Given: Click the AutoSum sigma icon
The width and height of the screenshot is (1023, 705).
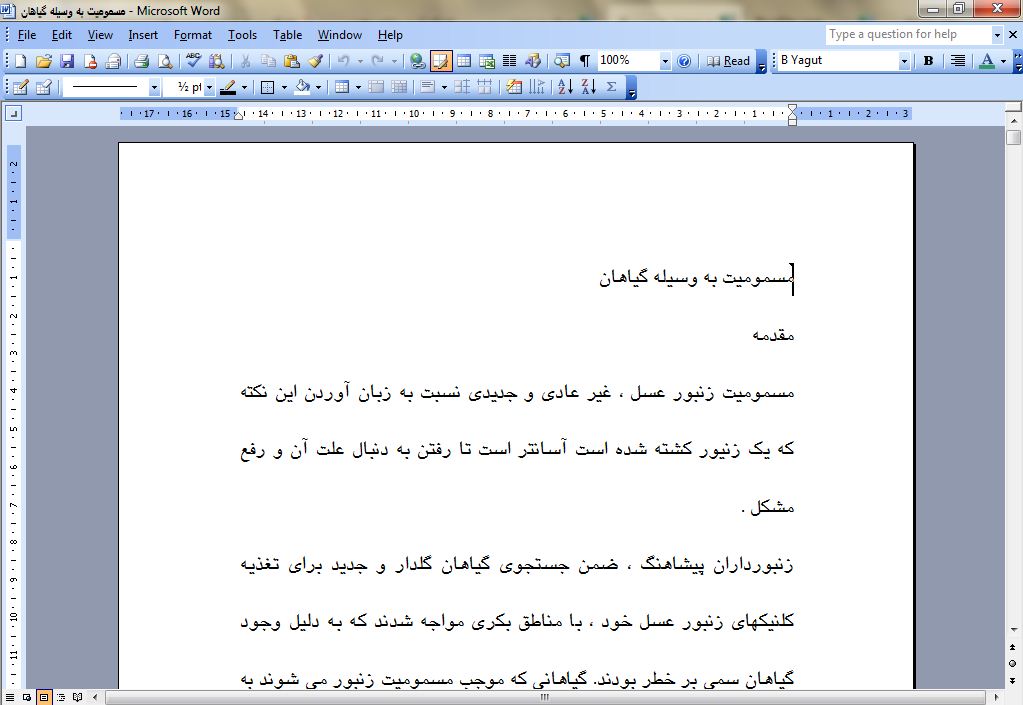Looking at the screenshot, I should (611, 87).
